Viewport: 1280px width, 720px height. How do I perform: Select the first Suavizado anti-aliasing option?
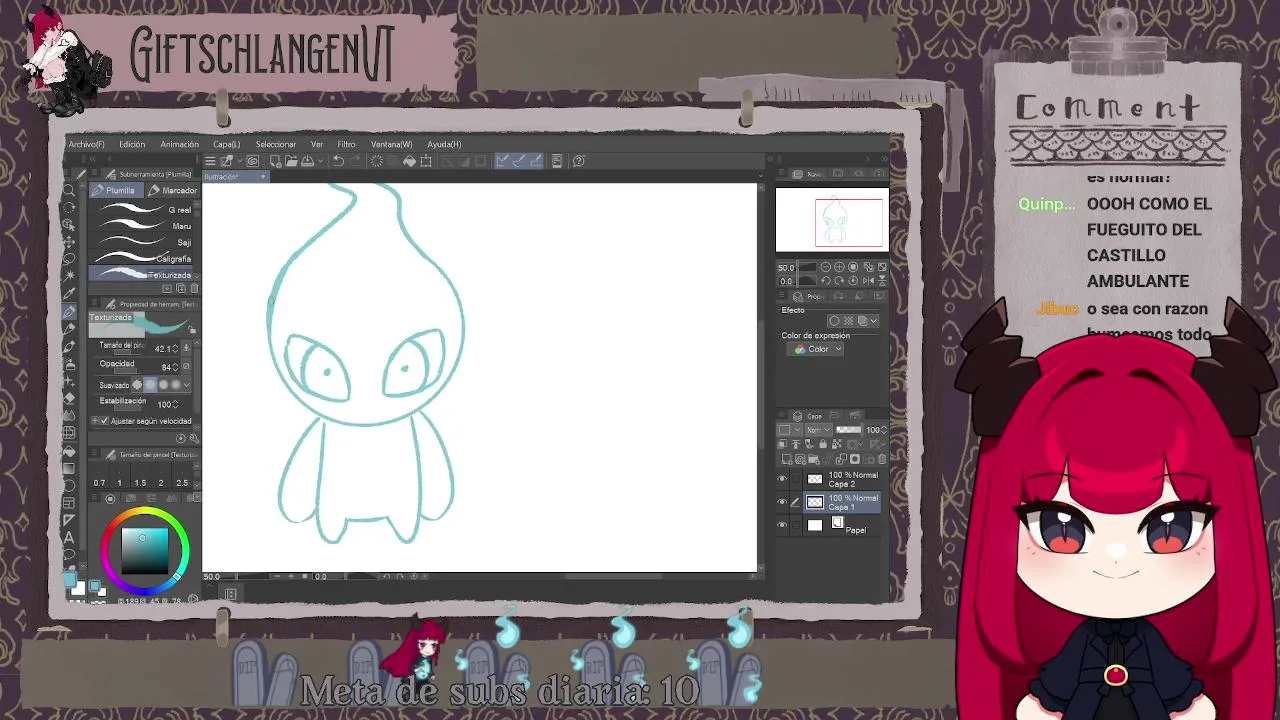[x=137, y=385]
